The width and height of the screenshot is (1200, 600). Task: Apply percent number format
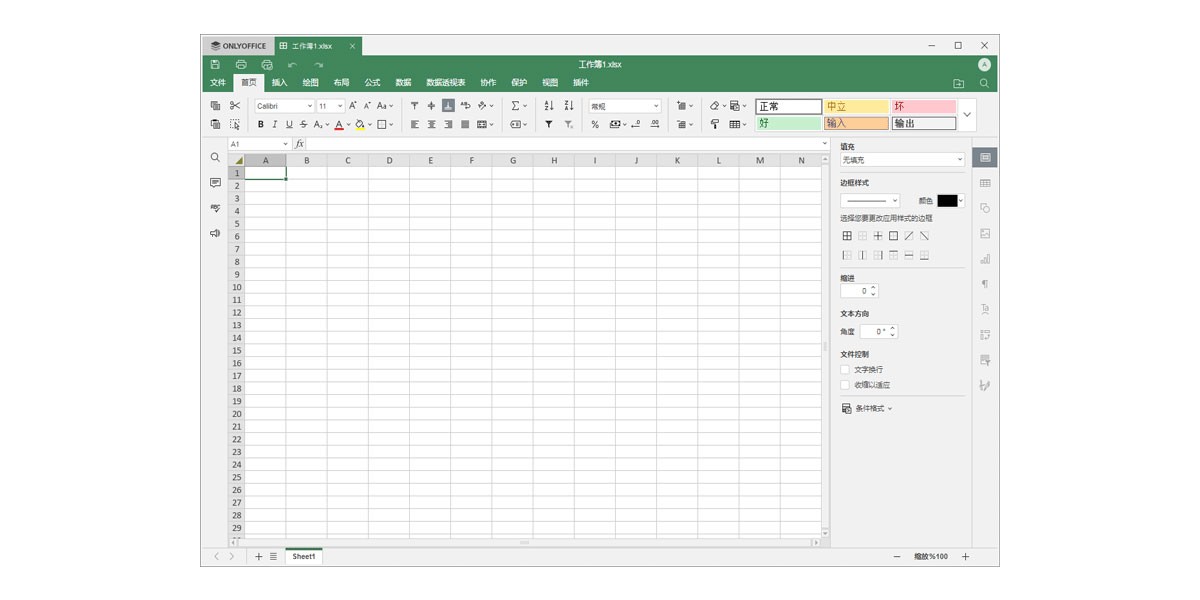[593, 123]
